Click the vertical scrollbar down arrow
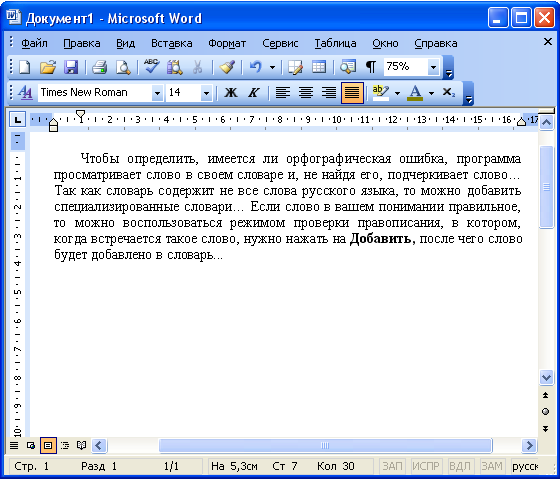 point(546,377)
